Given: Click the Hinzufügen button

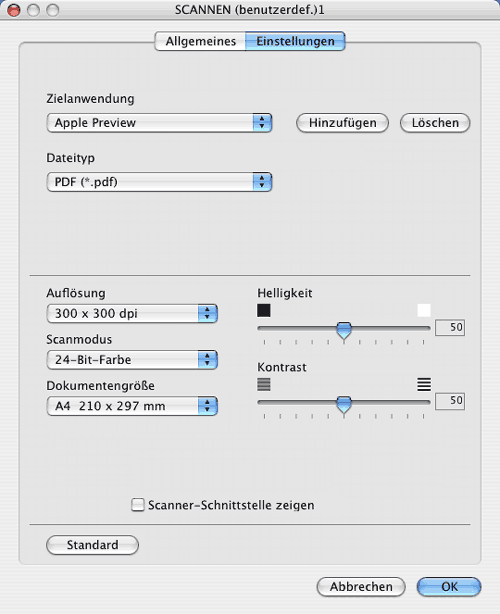Looking at the screenshot, I should point(343,123).
